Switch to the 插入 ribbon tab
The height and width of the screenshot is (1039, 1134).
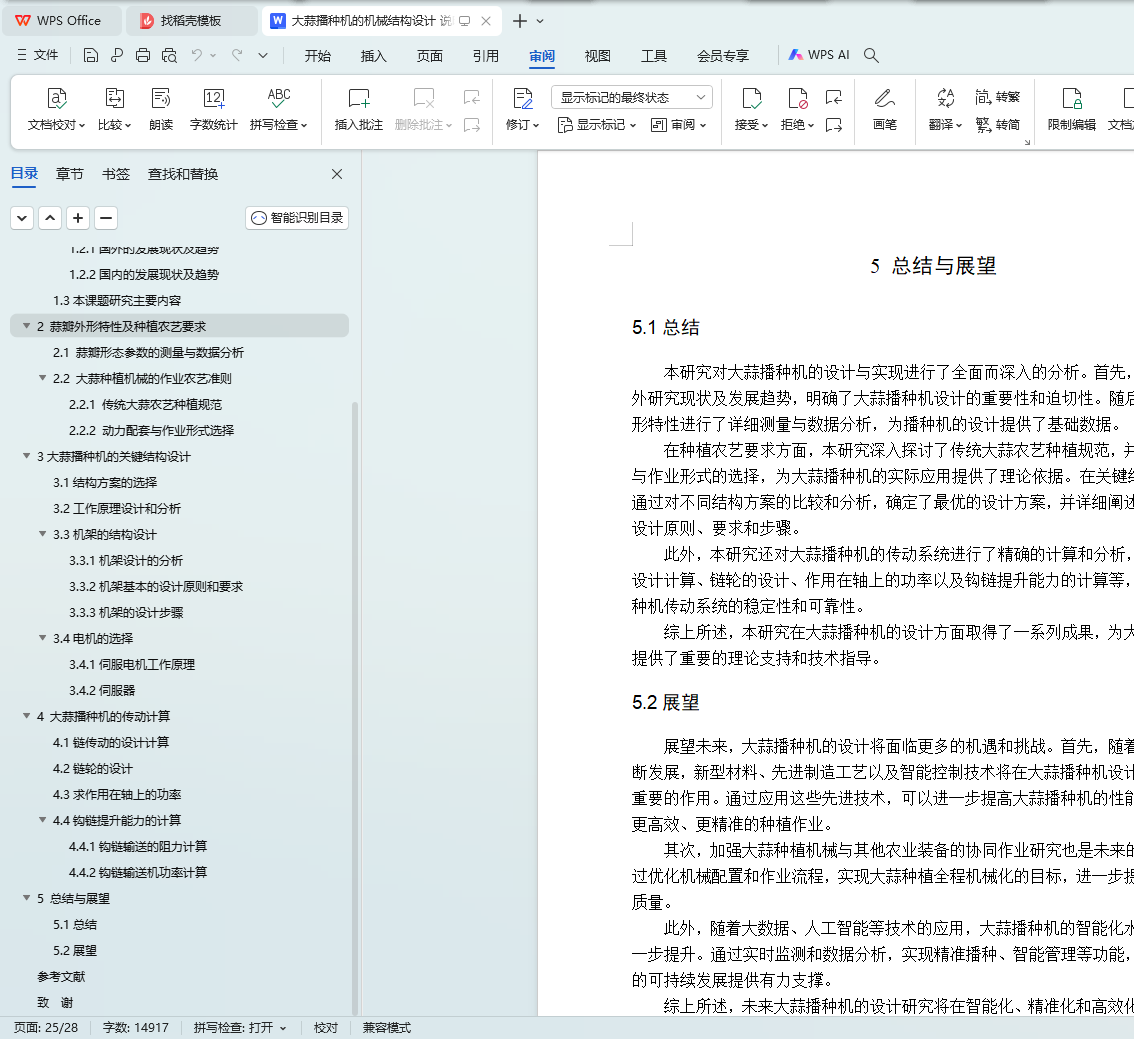pos(373,56)
